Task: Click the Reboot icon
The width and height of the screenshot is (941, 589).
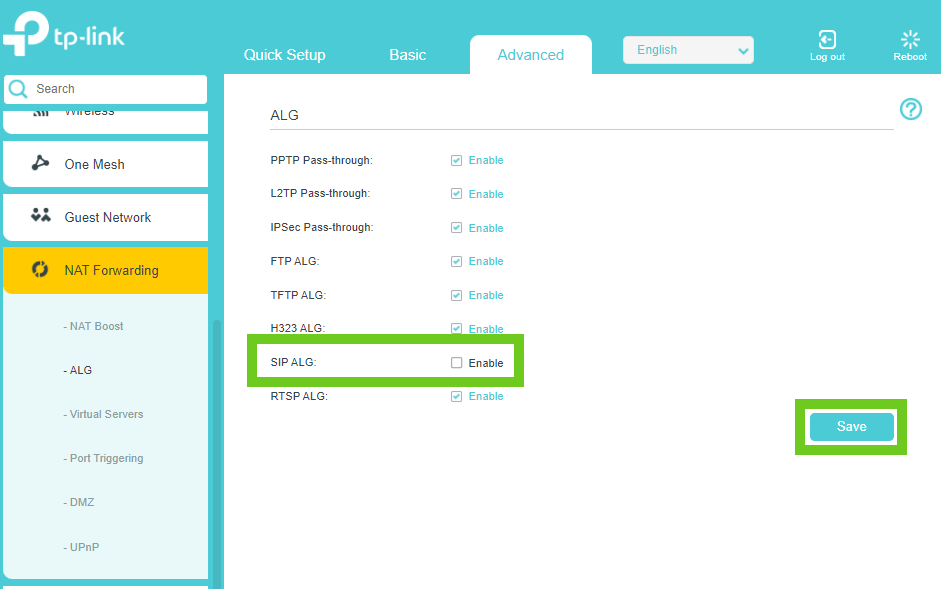Action: [910, 39]
